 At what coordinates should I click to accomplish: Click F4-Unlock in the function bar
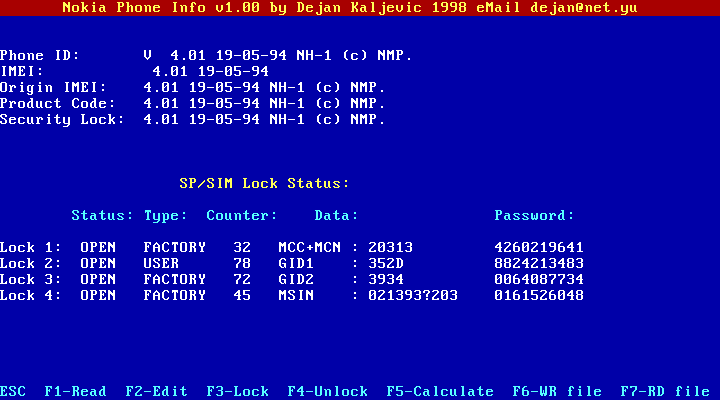[327, 391]
